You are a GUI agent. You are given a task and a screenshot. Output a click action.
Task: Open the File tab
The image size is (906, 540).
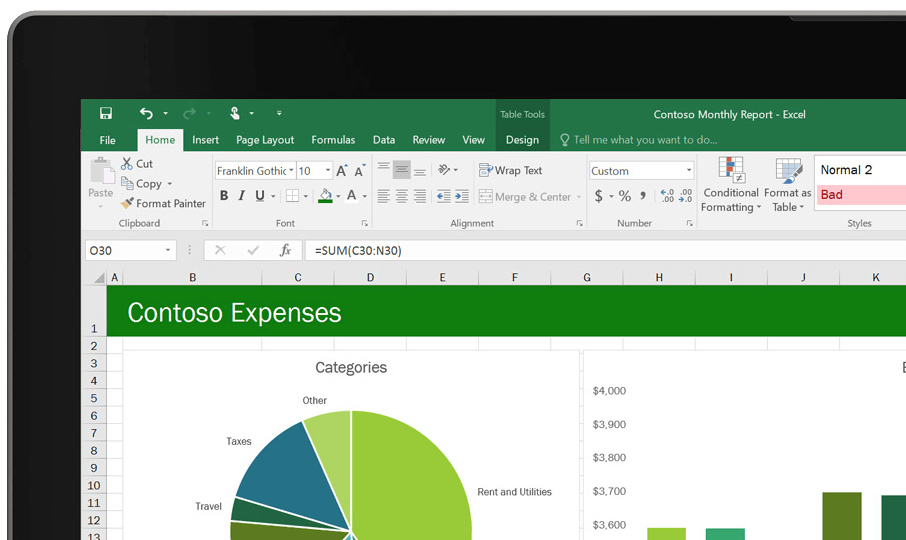point(107,140)
